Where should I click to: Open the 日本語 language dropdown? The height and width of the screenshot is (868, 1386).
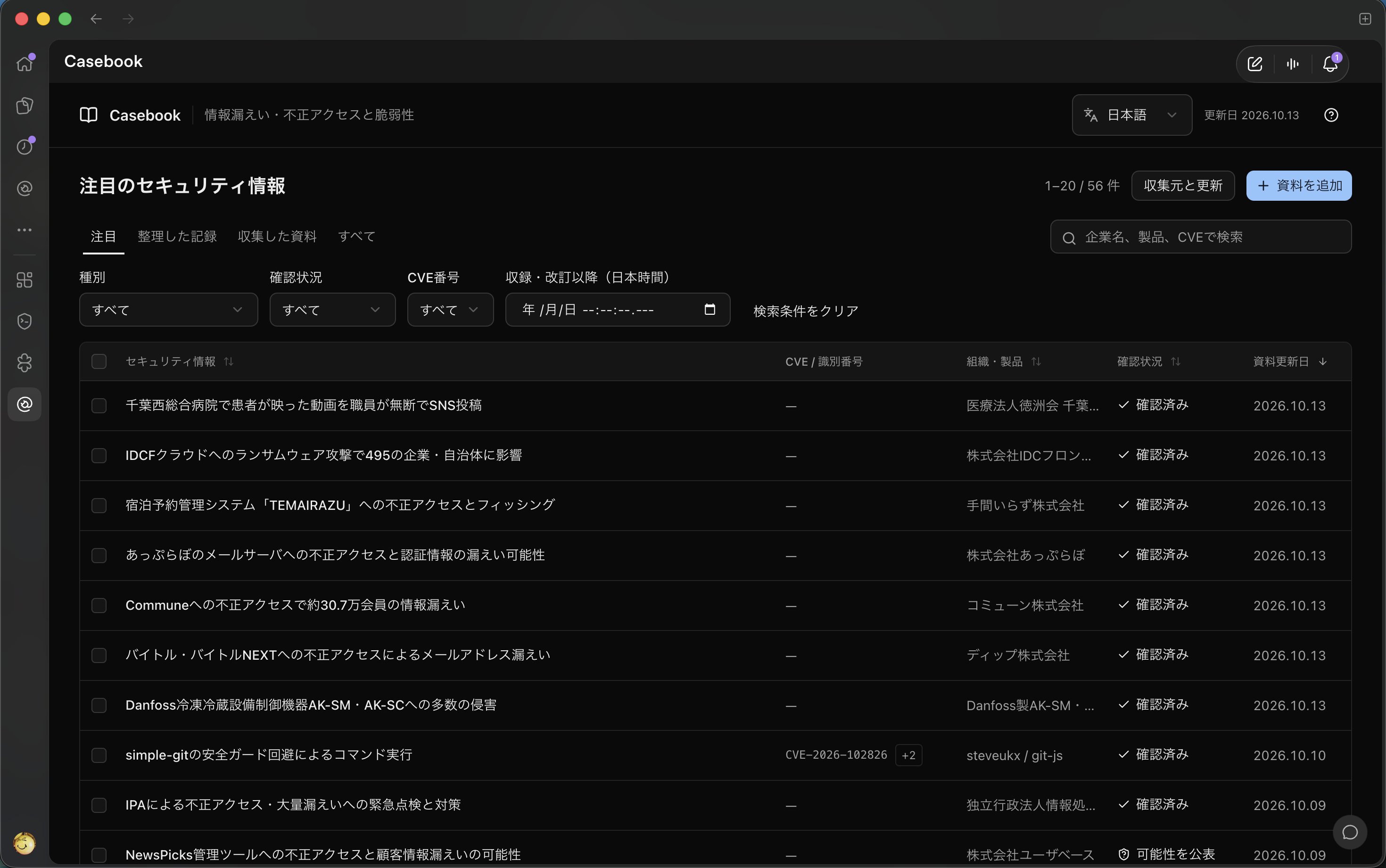(x=1131, y=115)
